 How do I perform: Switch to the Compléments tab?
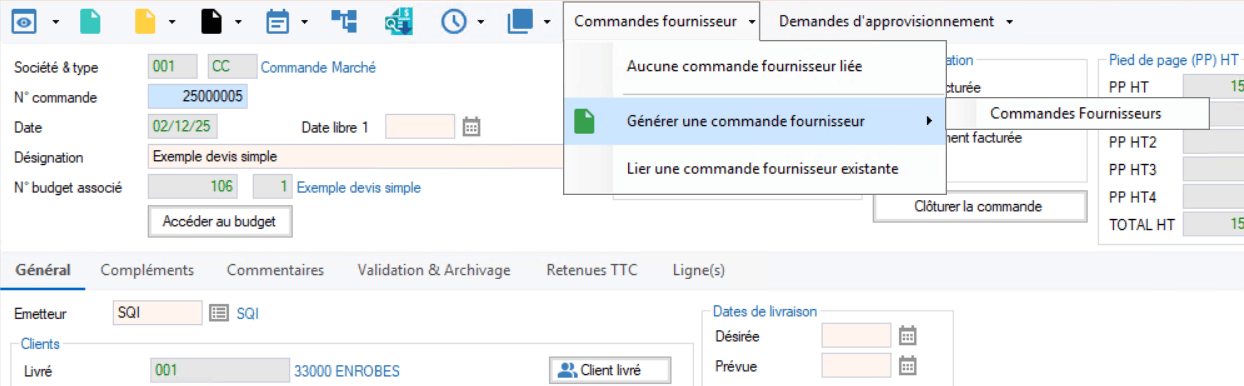[147, 270]
